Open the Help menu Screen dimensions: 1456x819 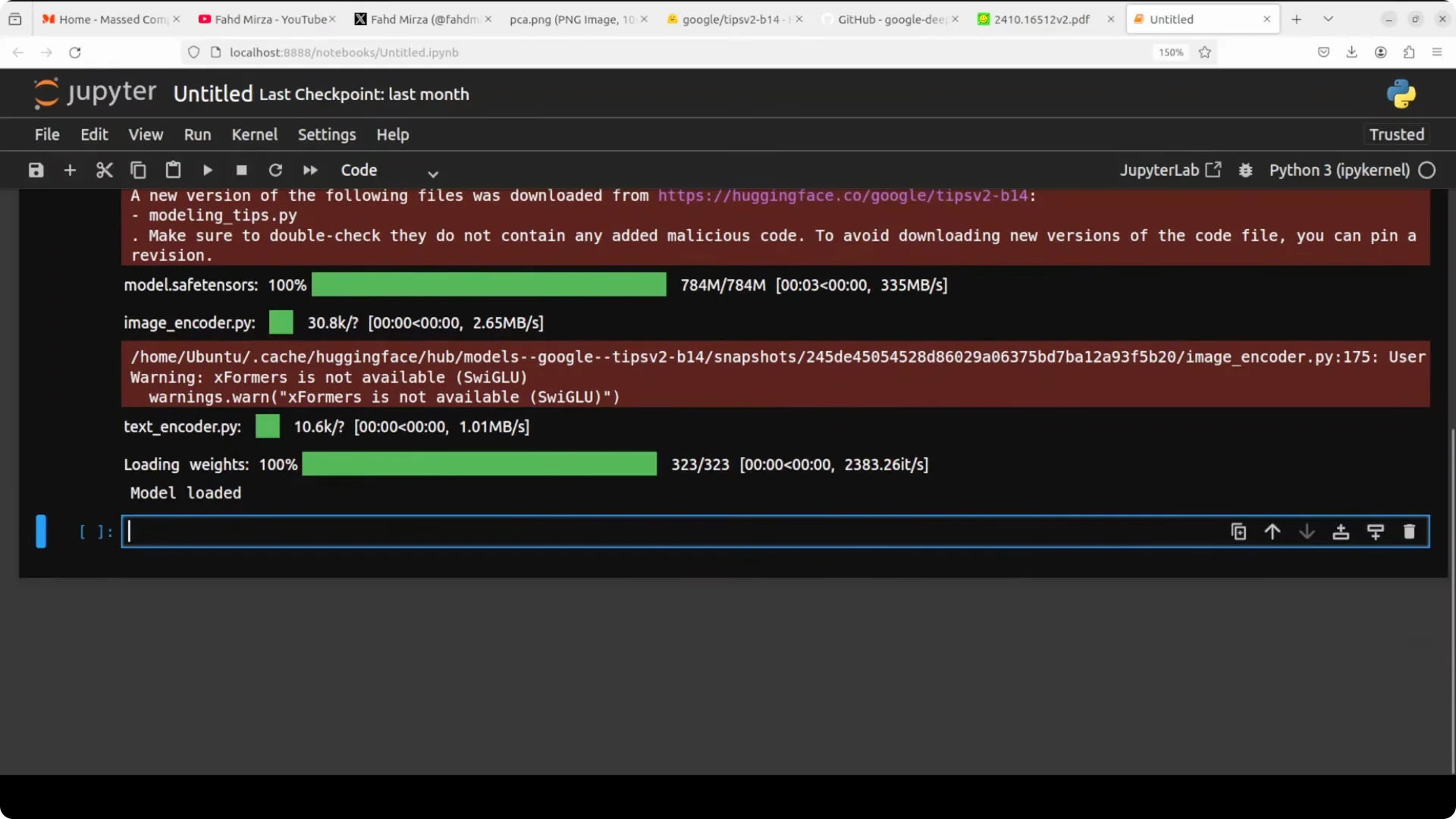coord(392,134)
